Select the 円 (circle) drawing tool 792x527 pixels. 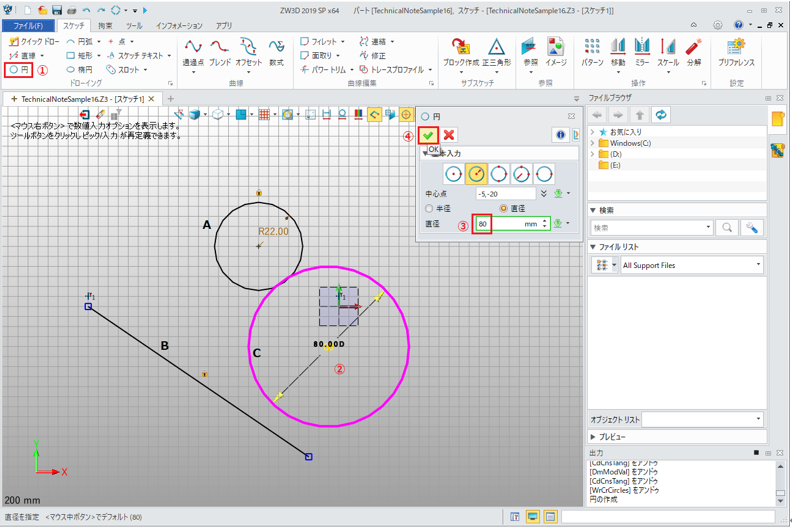pos(19,70)
